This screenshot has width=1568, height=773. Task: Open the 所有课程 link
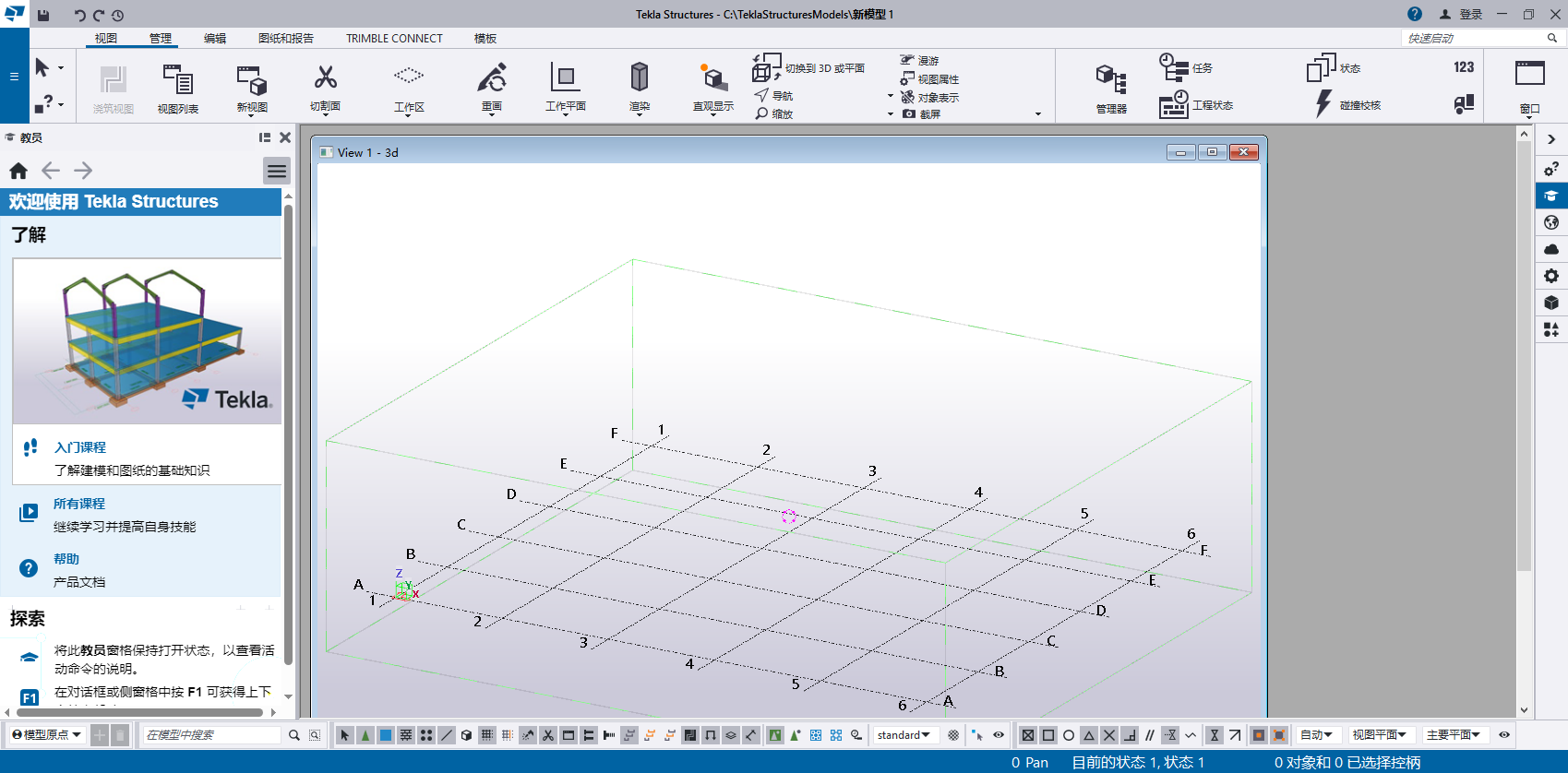(79, 504)
